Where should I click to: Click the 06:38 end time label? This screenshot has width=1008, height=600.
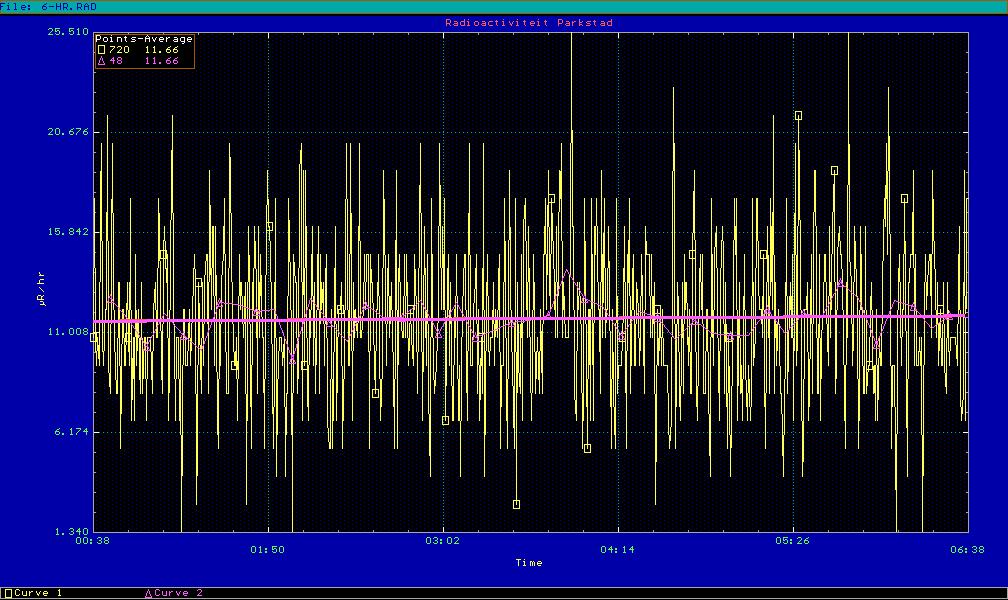[x=967, y=549]
